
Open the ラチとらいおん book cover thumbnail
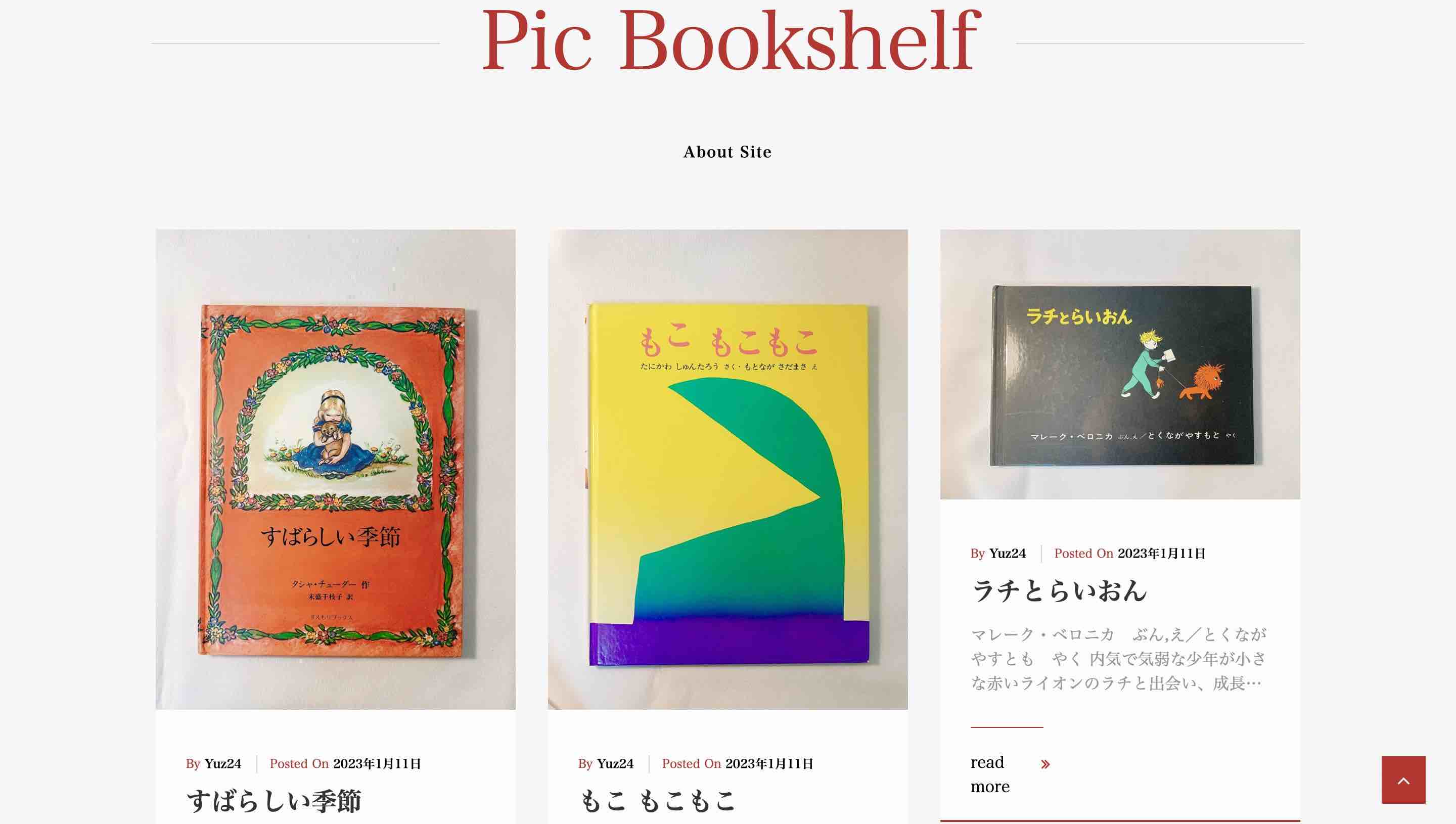(1120, 364)
